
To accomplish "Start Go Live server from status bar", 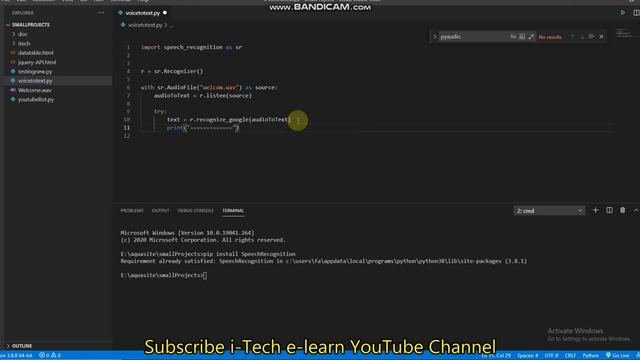I will coord(617,356).
